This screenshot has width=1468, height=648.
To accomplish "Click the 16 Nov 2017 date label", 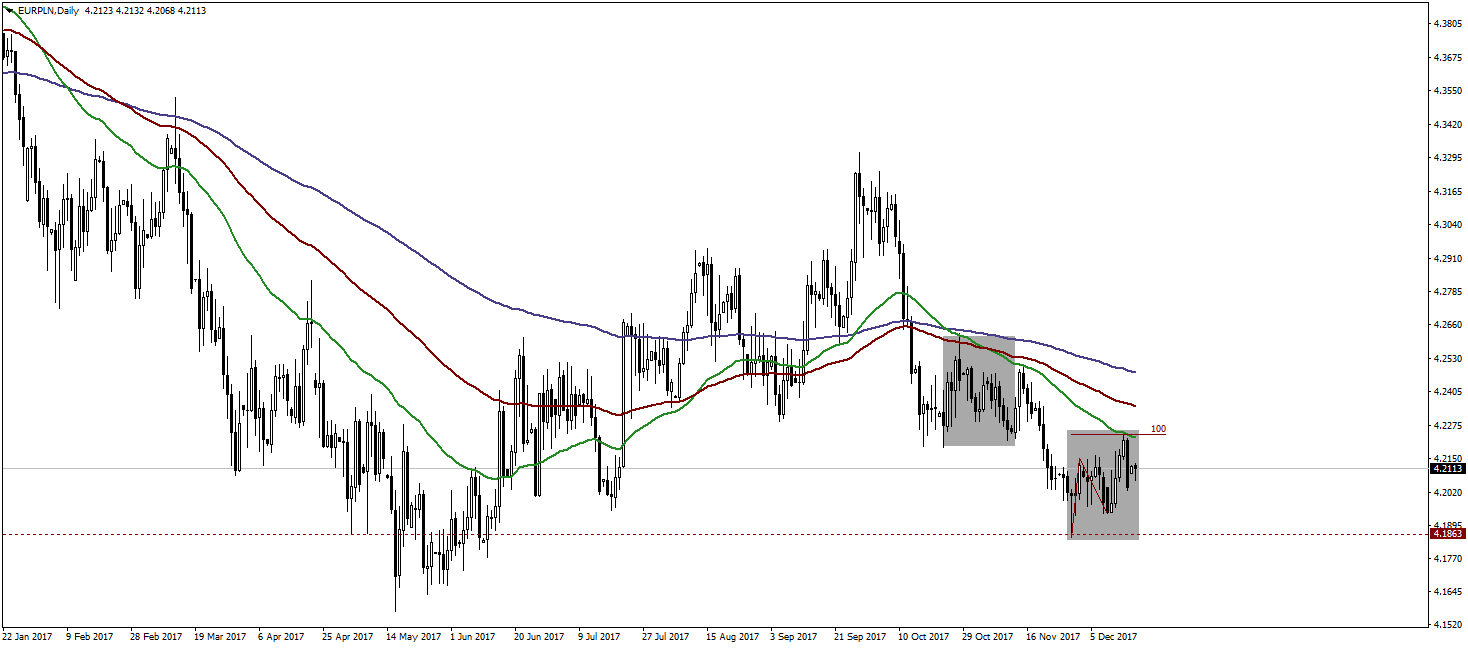I will point(1053,636).
